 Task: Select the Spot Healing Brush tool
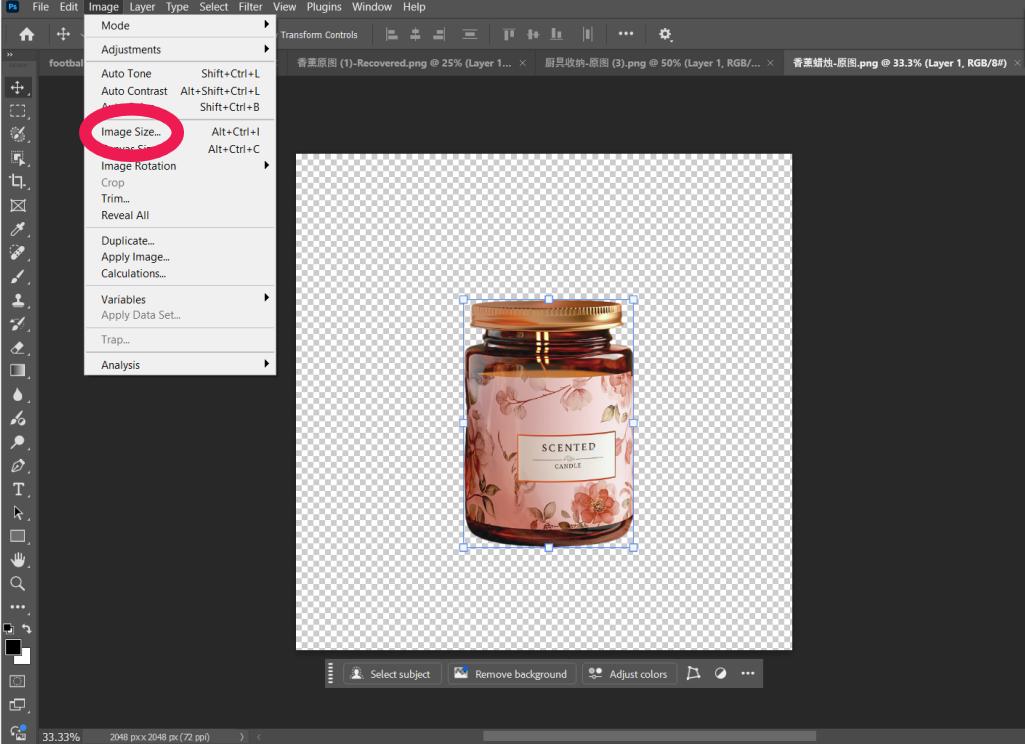tap(18, 252)
